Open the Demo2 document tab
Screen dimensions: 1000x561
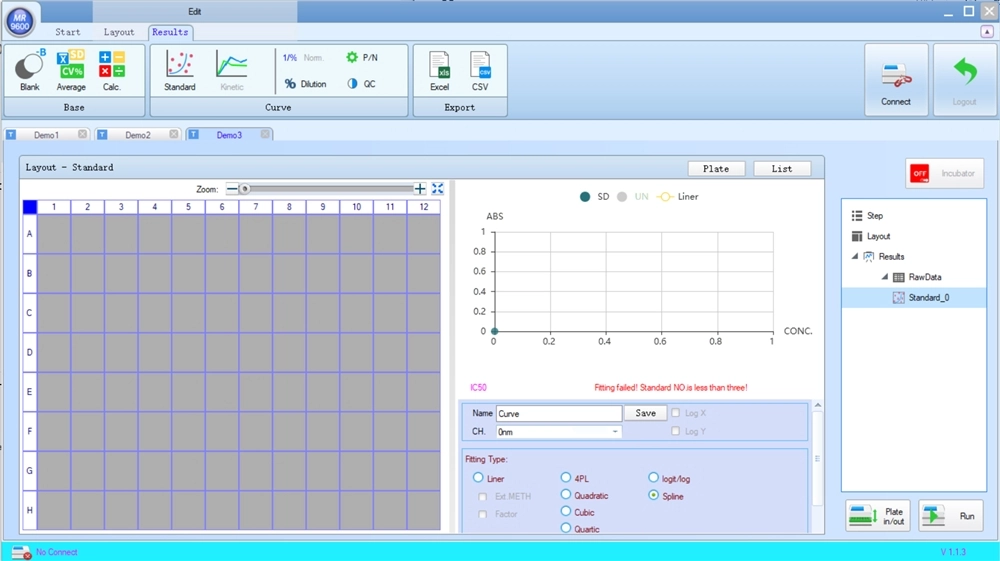pyautogui.click(x=138, y=134)
